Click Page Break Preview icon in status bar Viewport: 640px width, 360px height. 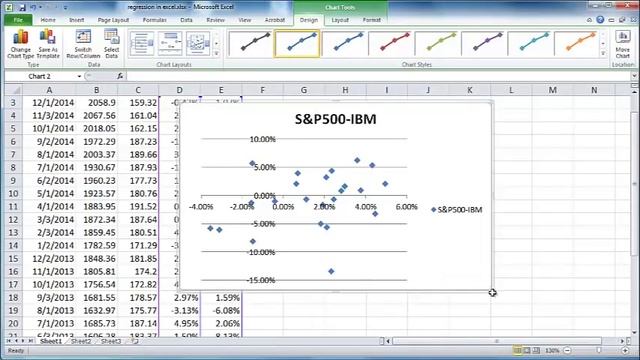(536, 351)
